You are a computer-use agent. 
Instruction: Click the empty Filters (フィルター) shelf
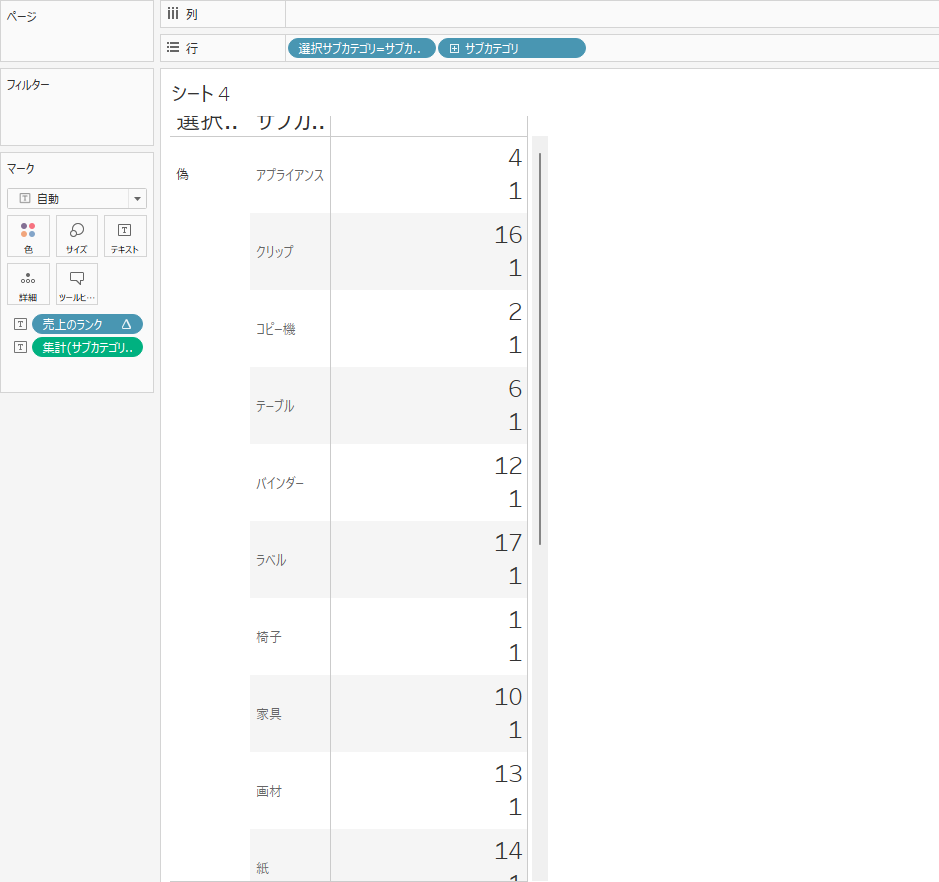[x=77, y=117]
